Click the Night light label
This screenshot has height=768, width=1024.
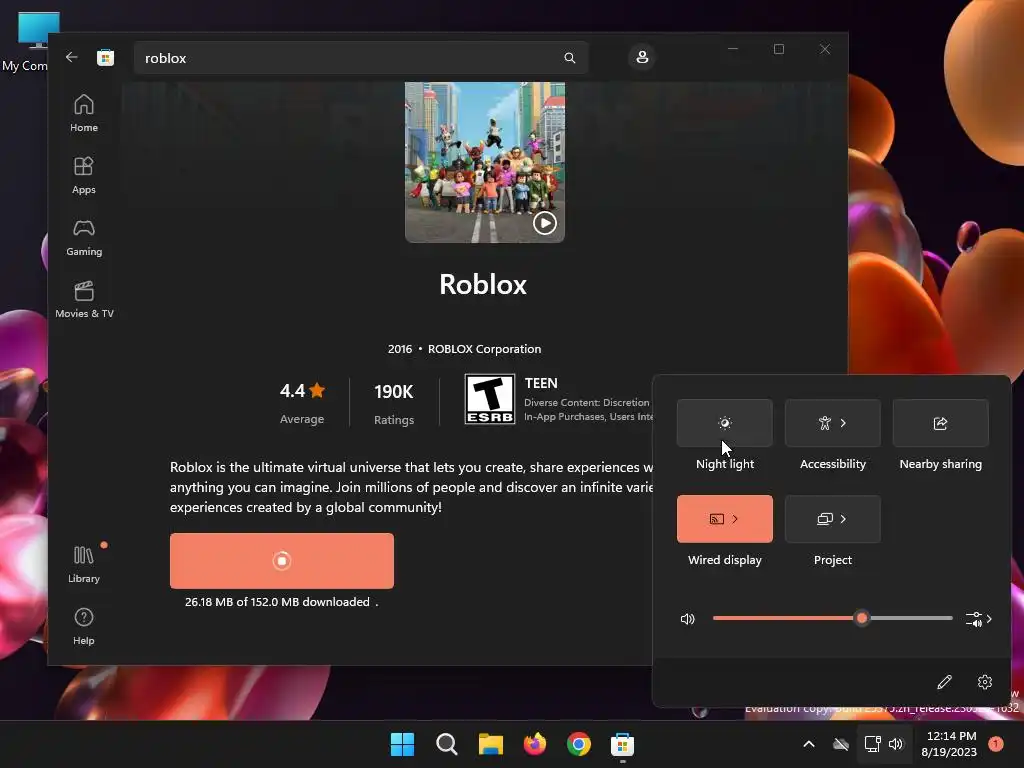725,464
